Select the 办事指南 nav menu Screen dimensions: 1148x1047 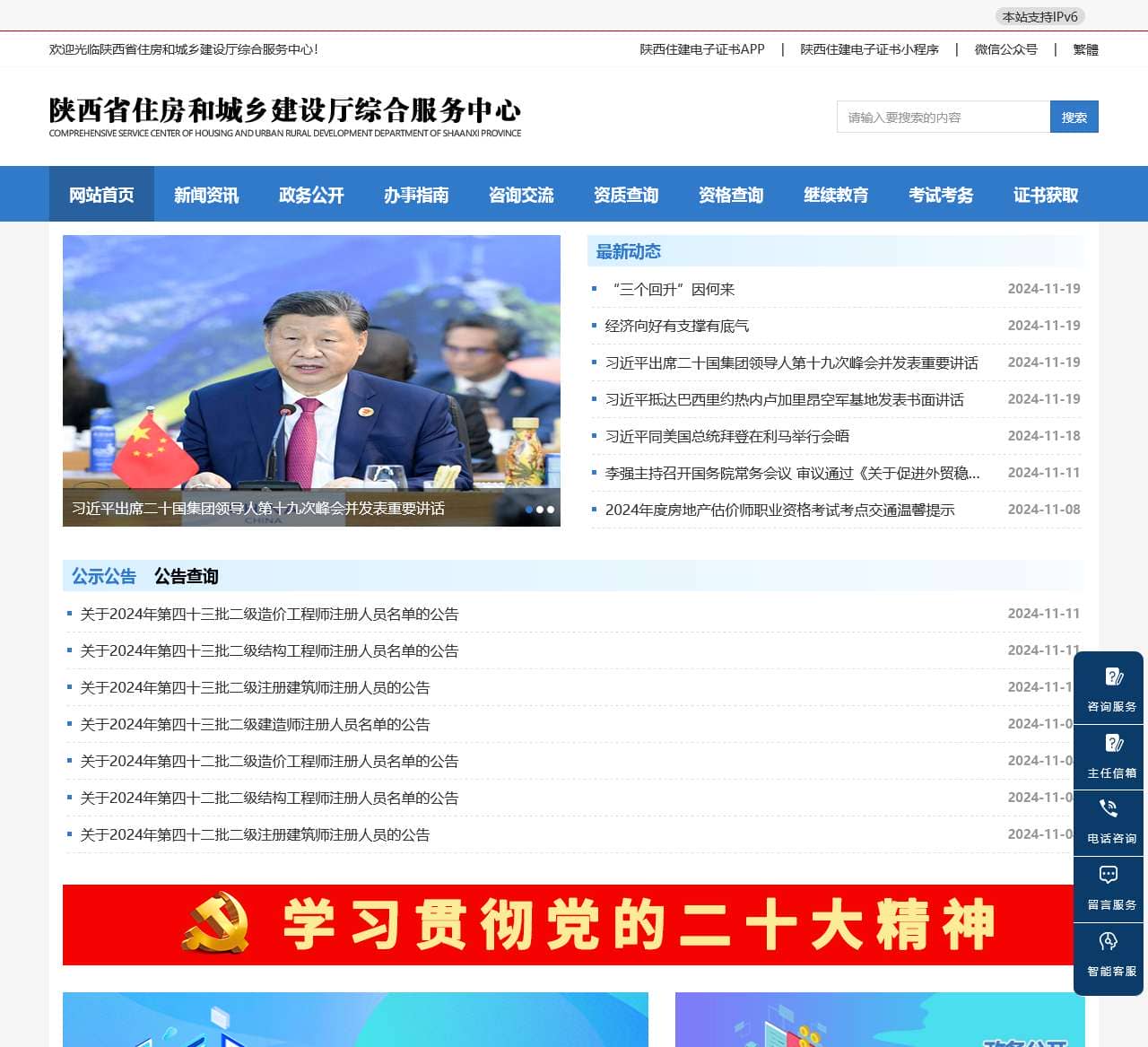coord(416,194)
